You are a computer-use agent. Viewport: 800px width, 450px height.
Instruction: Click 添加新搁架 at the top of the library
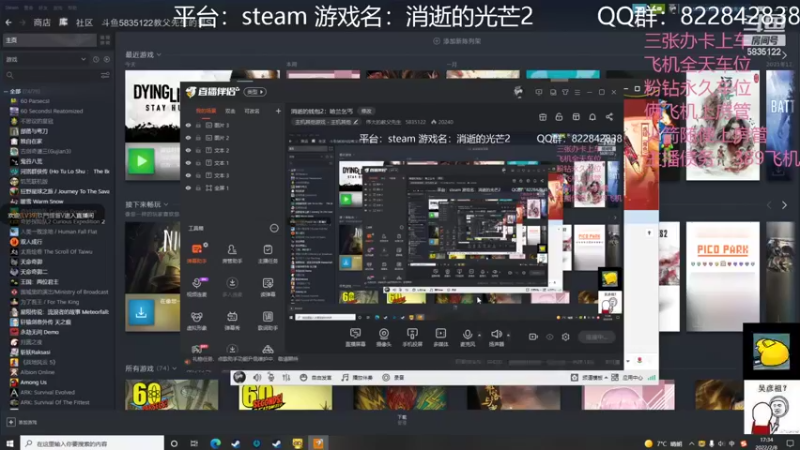[x=457, y=41]
